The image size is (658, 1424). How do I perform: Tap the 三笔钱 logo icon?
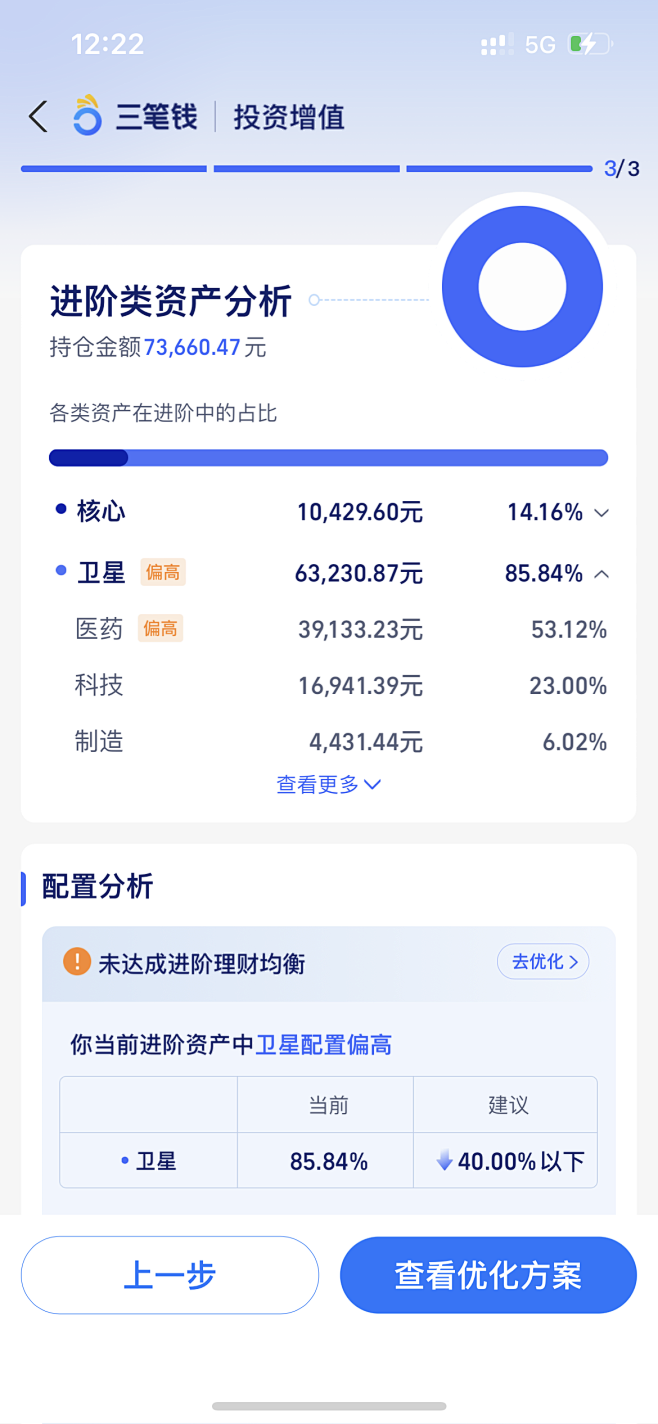click(87, 116)
